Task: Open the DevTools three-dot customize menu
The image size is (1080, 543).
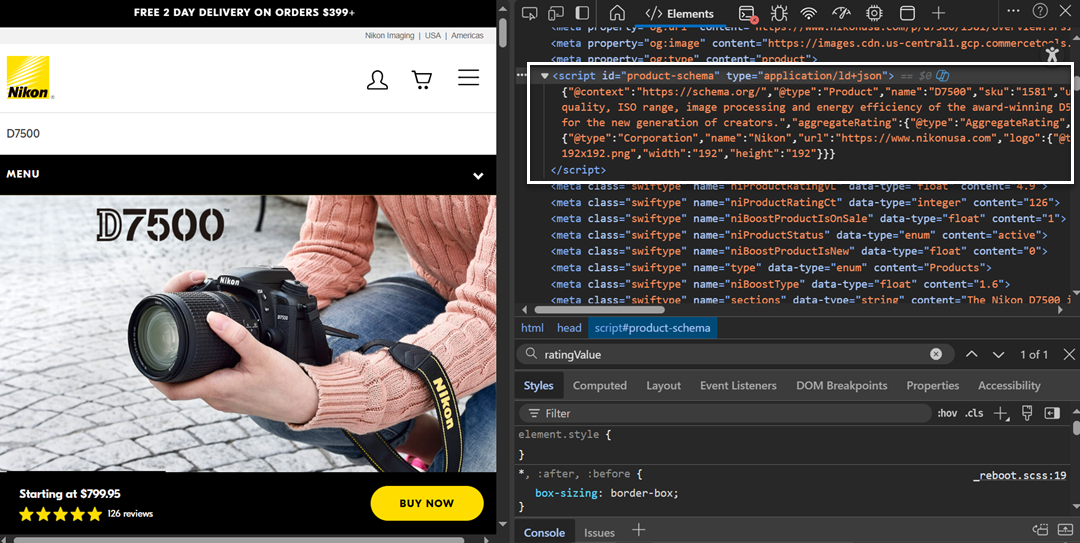Action: 1013,10
